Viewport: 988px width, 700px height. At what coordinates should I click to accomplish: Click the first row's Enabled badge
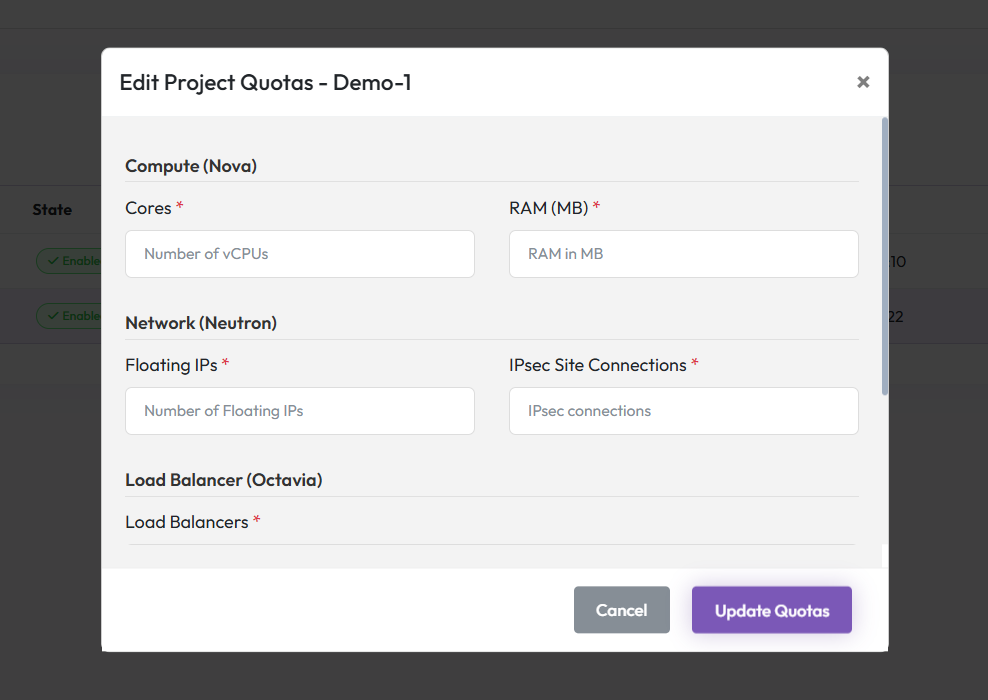coord(70,261)
